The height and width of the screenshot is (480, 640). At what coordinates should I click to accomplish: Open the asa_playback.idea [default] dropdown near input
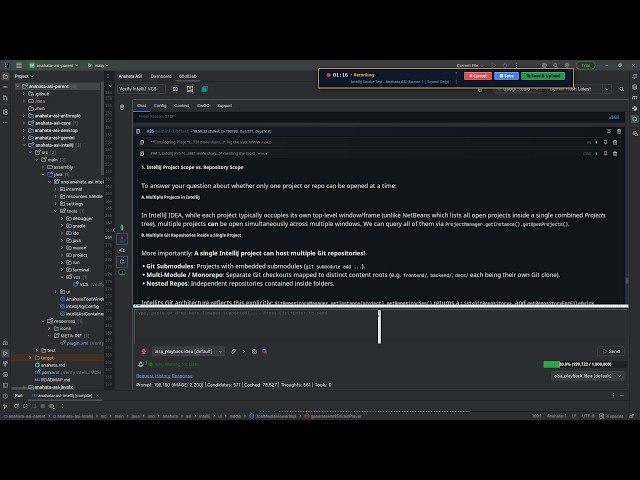point(188,351)
